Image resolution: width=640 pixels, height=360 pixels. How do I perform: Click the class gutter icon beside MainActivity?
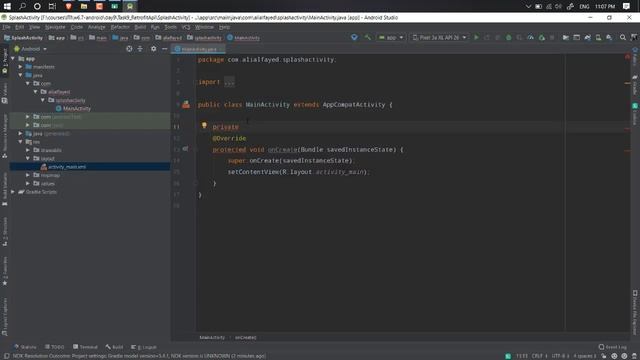(186, 104)
